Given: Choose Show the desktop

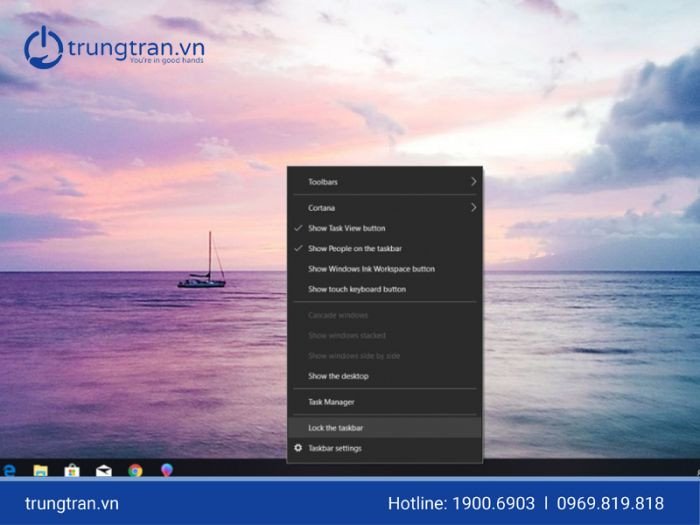Looking at the screenshot, I should click(385, 376).
